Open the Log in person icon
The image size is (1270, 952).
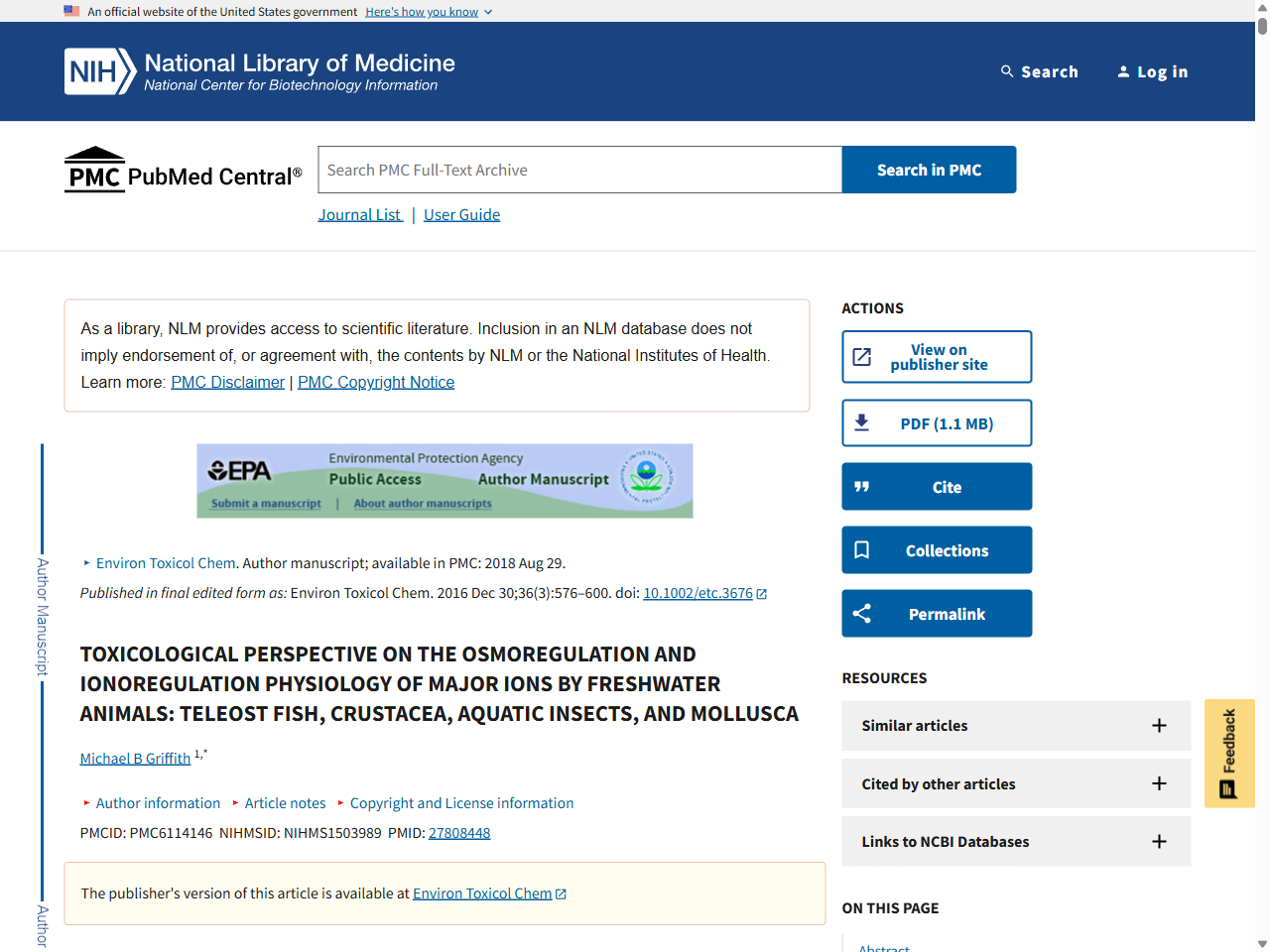coord(1123,70)
